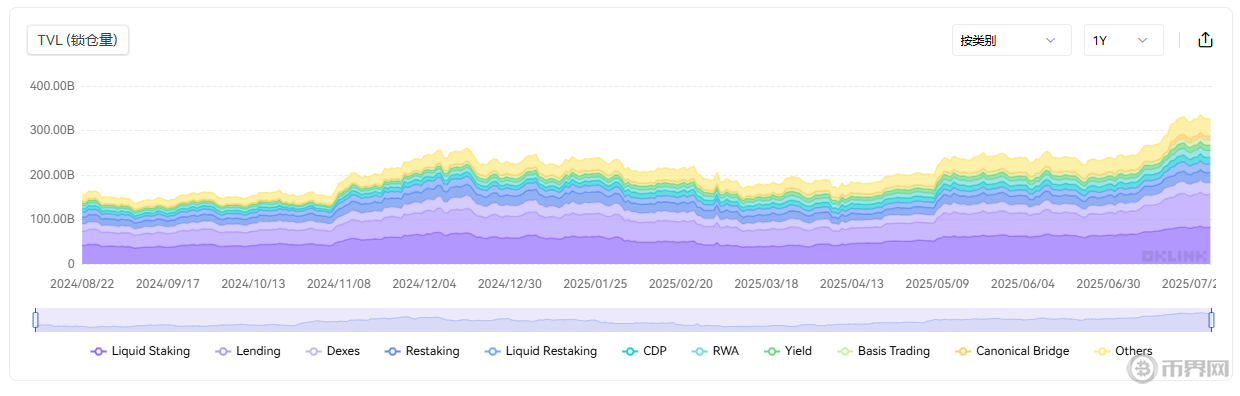This screenshot has height=396, width=1240.
Task: Expand the chevron beside 1Y
Action: pyautogui.click(x=1143, y=40)
